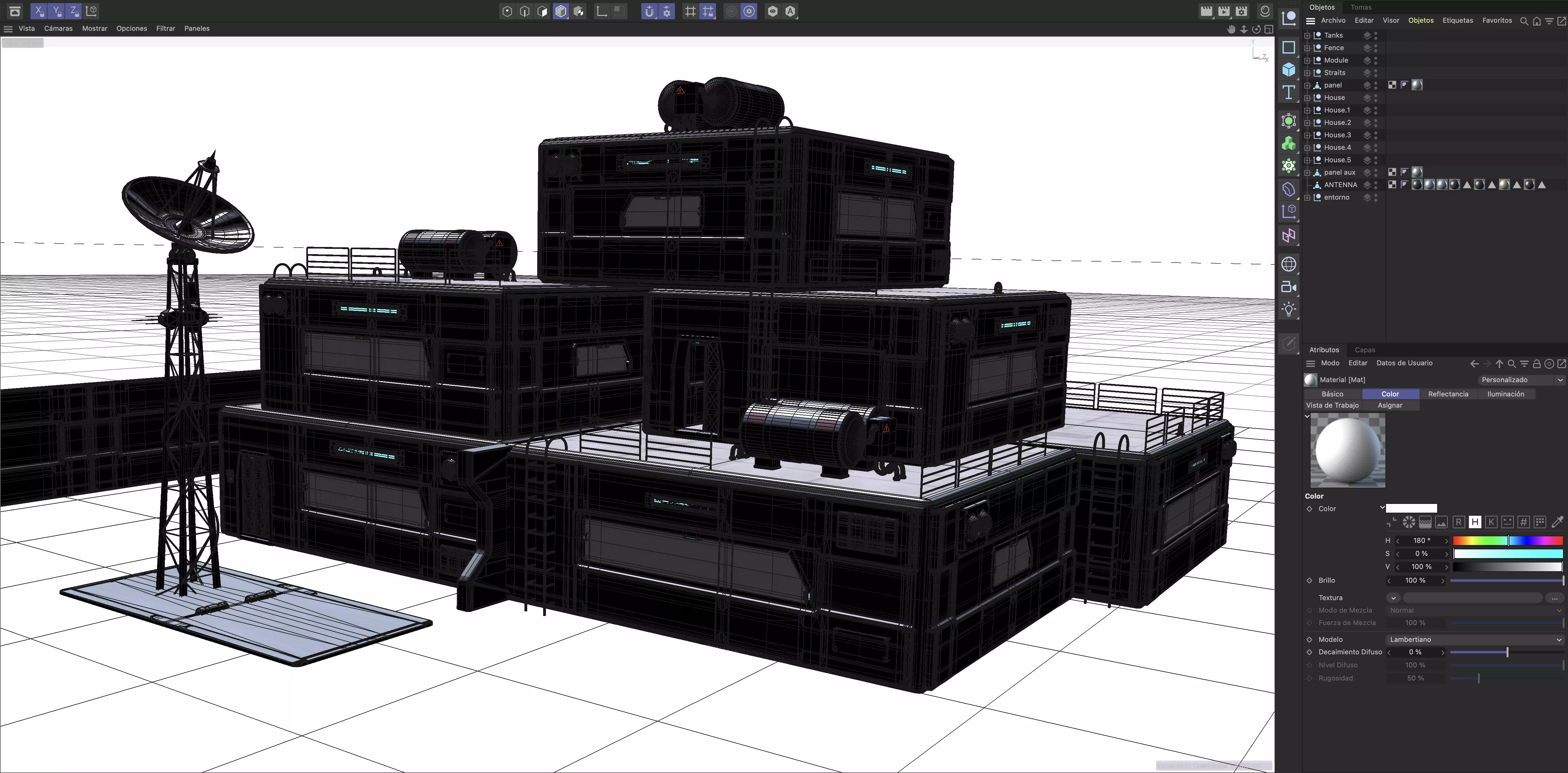Image resolution: width=1568 pixels, height=773 pixels.
Task: Toggle visibility dots for ANTENNA
Action: 1376,185
